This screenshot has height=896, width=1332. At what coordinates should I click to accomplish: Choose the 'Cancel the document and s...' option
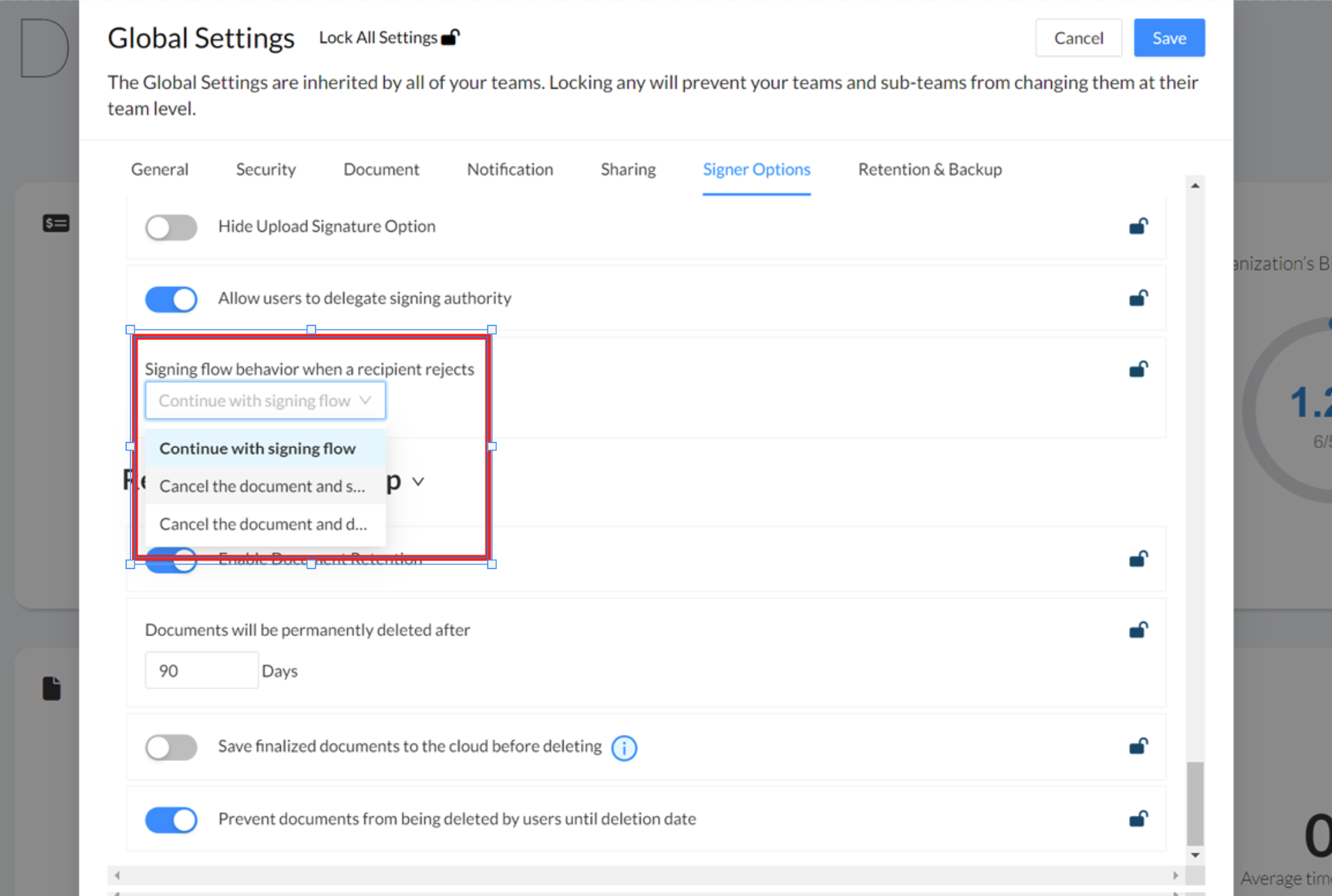[262, 486]
